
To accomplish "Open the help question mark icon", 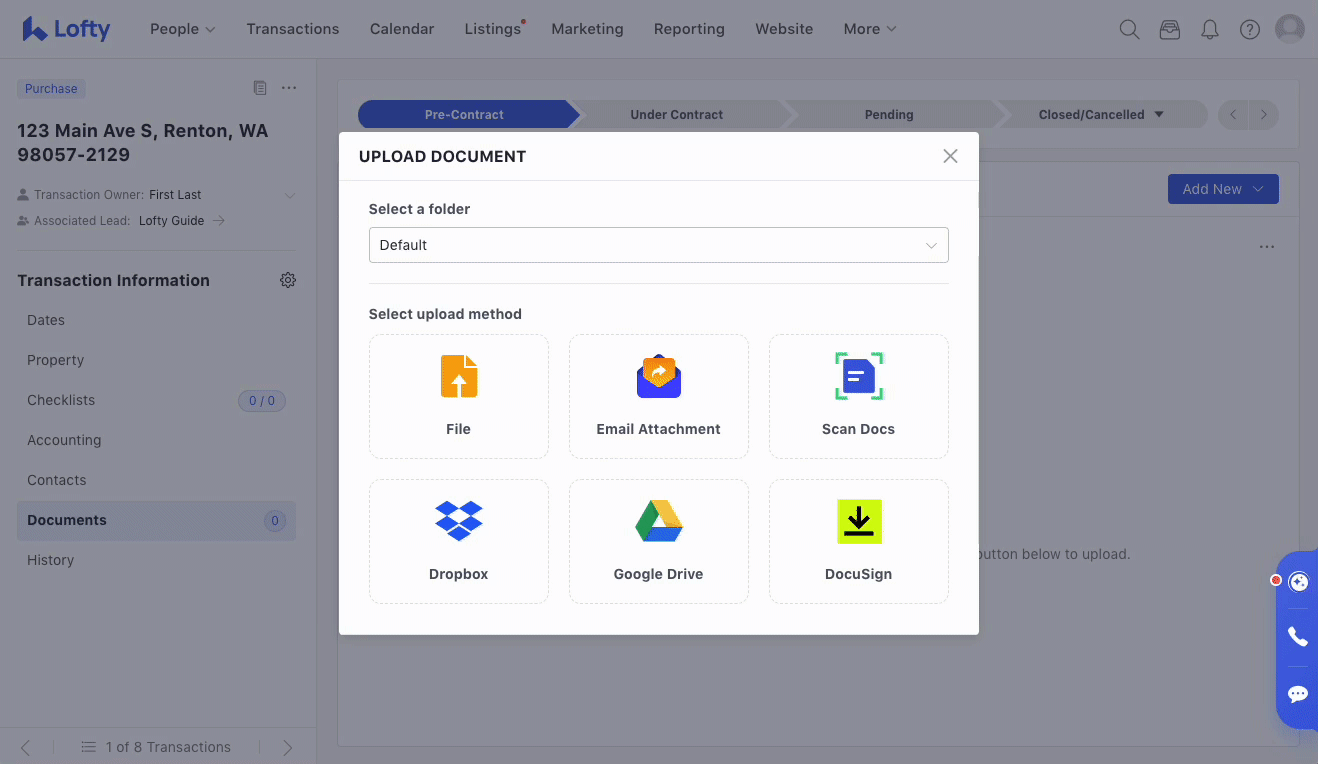I will point(1250,29).
